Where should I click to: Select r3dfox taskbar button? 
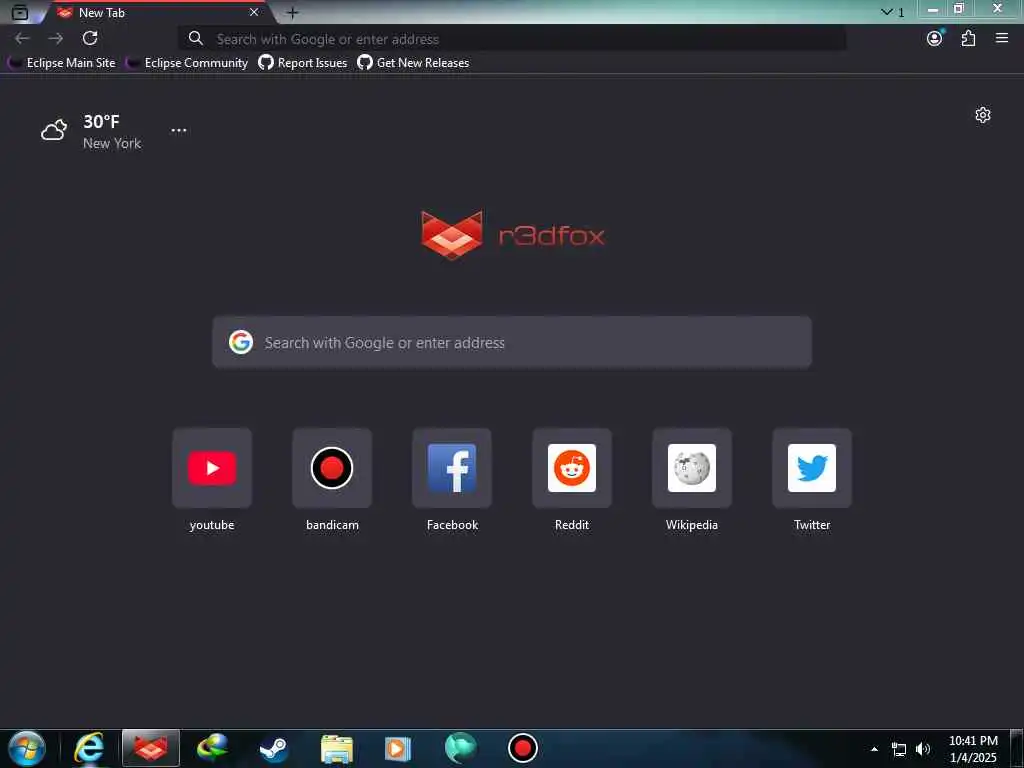coord(151,748)
